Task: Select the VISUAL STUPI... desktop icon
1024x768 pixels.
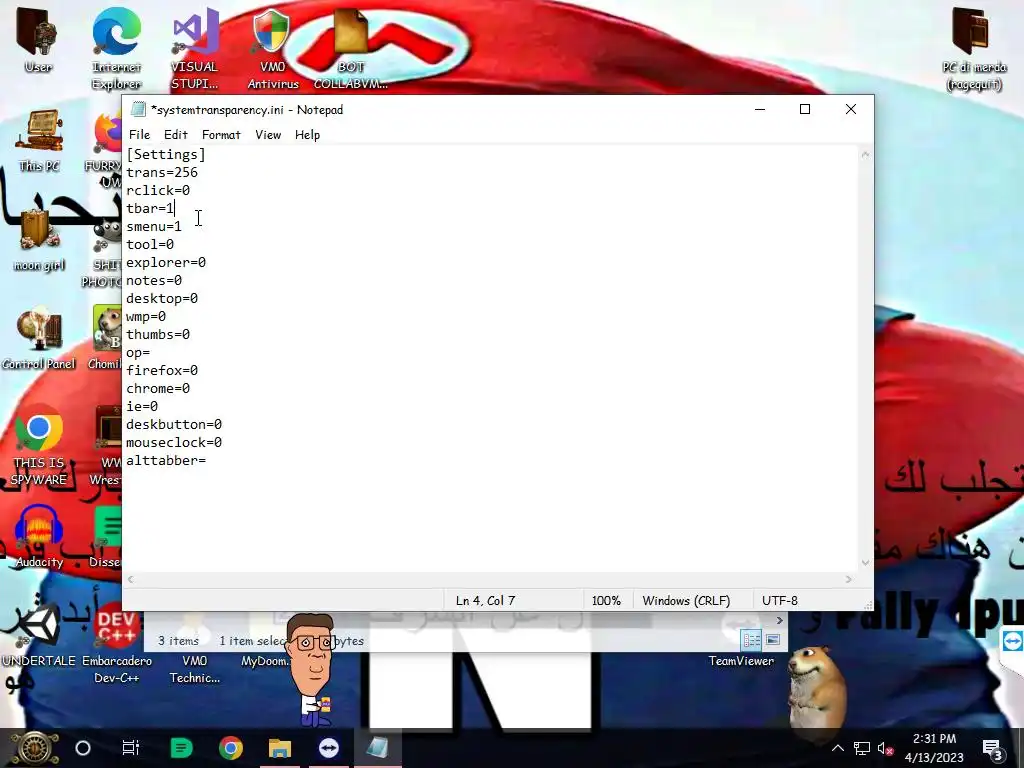Action: coord(195,48)
